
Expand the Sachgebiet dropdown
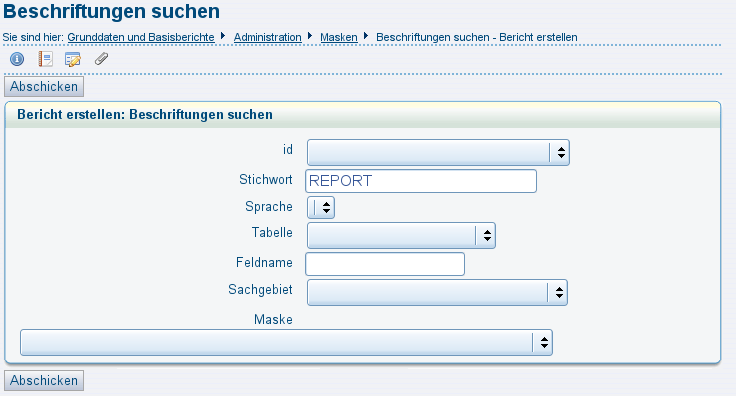pos(437,292)
